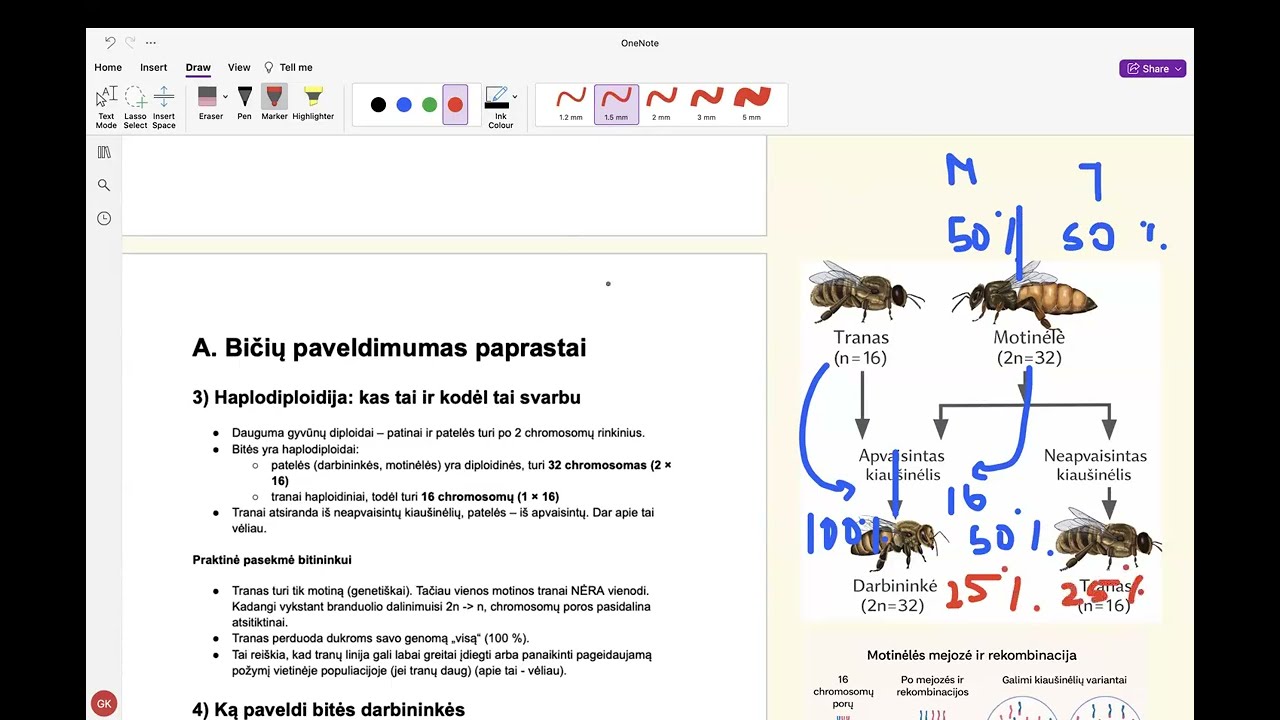Set stroke thickness to 2 mm
Viewport: 1280px width, 720px height.
coord(661,104)
